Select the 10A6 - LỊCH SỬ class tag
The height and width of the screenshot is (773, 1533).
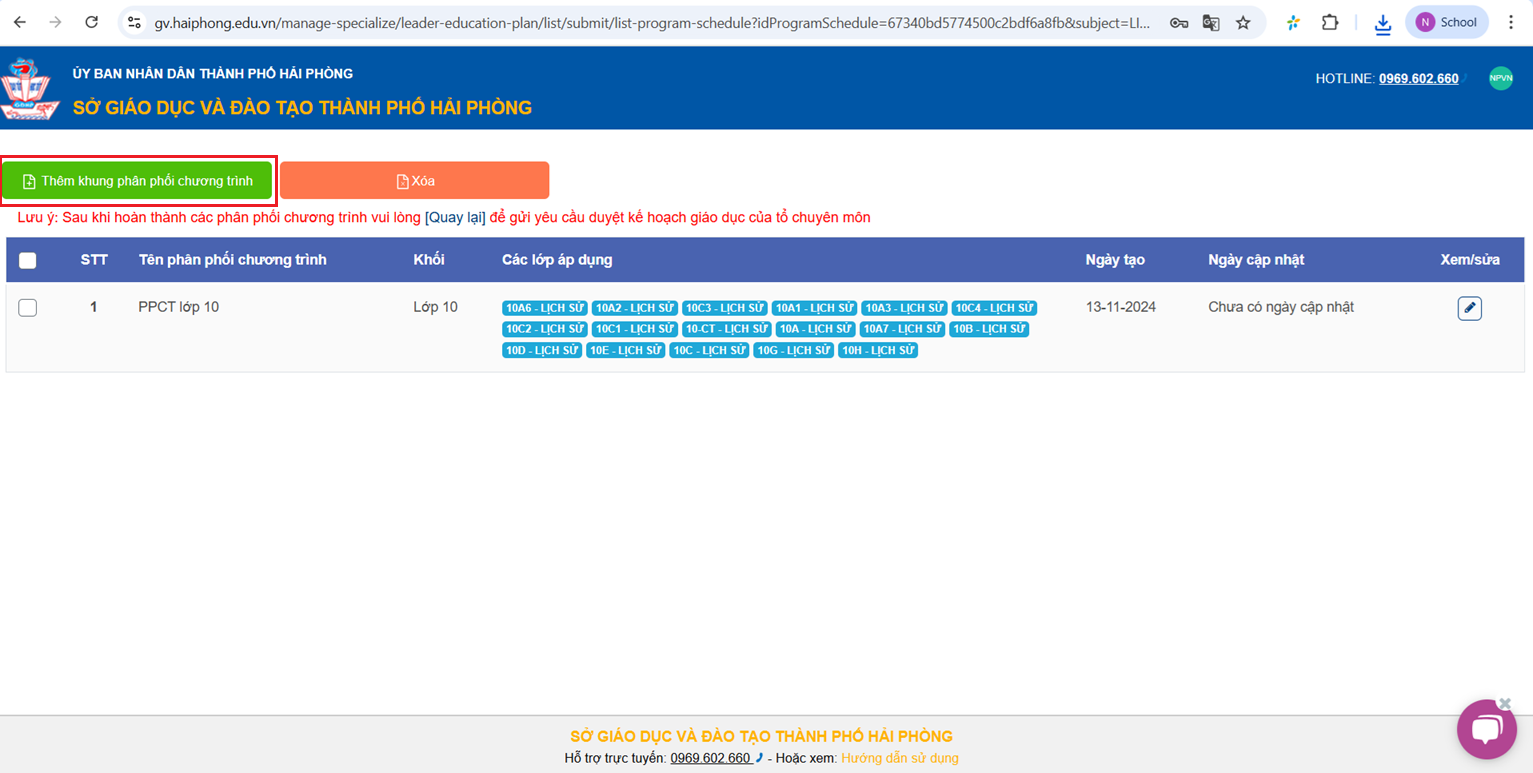coord(544,308)
